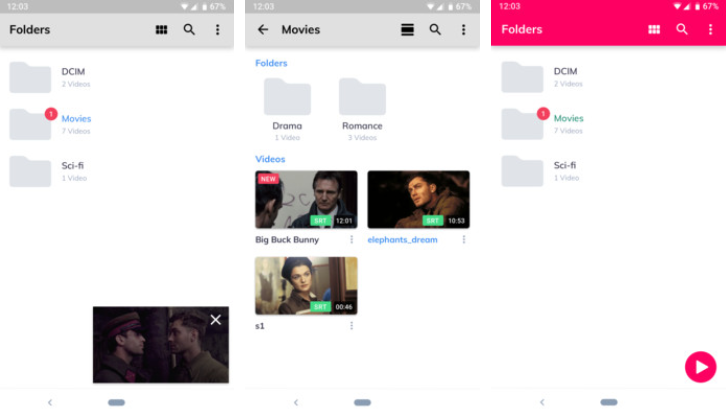Image resolution: width=727 pixels, height=414 pixels.
Task: Open options for Big Buck Bunny video
Action: click(351, 239)
